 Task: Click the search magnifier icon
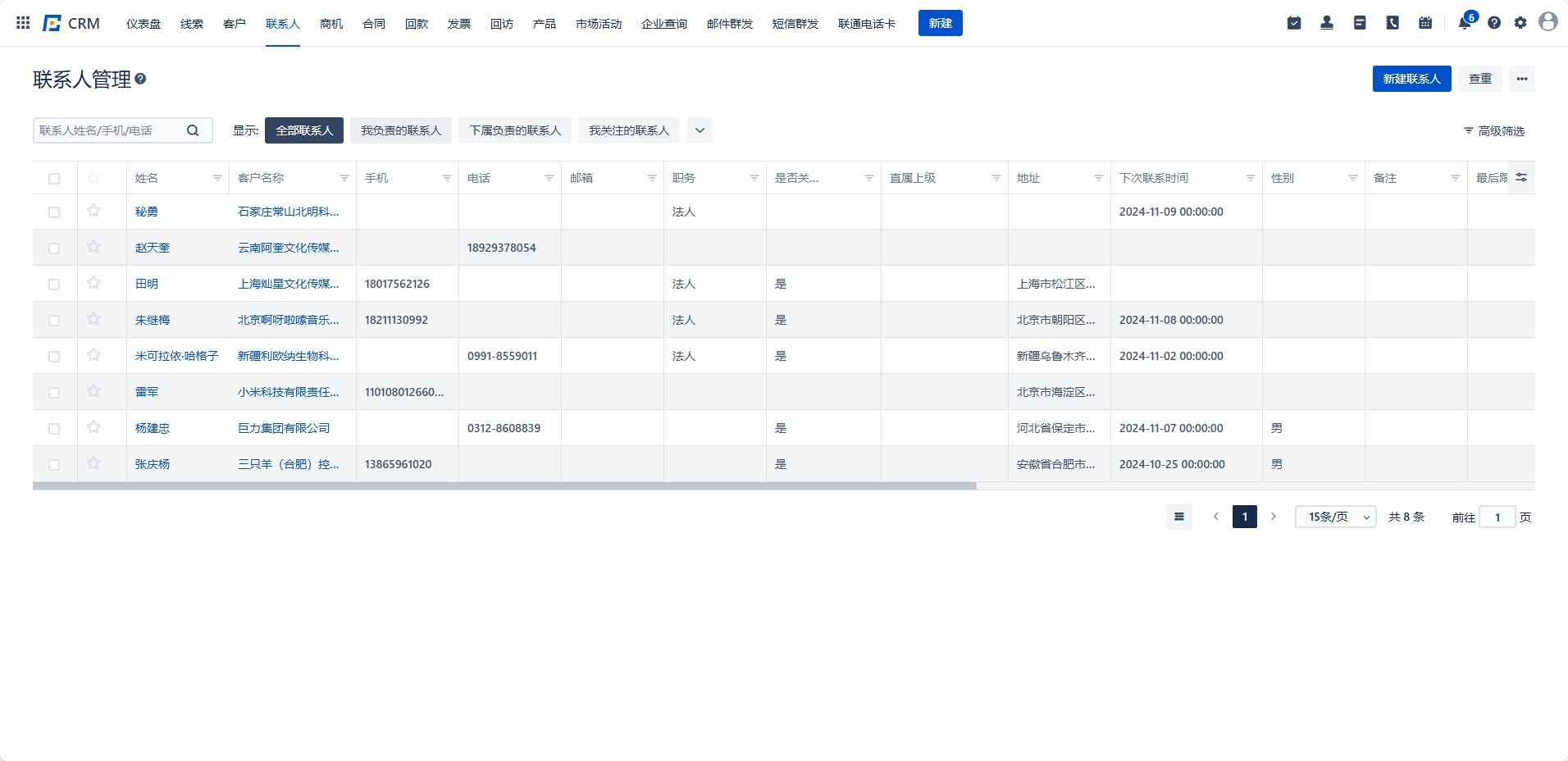click(193, 130)
